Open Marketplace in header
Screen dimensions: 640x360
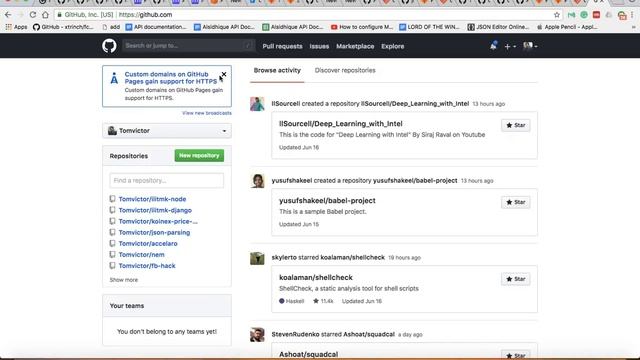pos(355,47)
